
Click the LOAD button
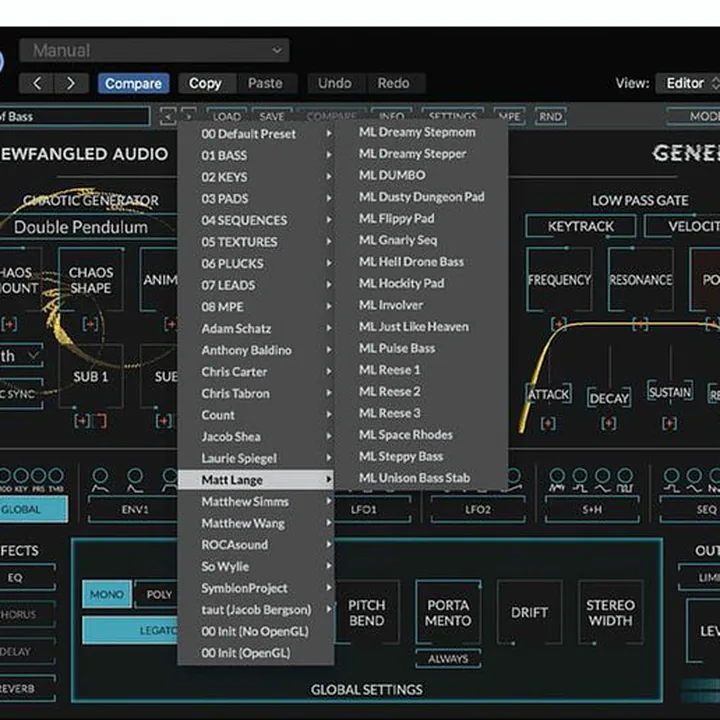coord(226,116)
